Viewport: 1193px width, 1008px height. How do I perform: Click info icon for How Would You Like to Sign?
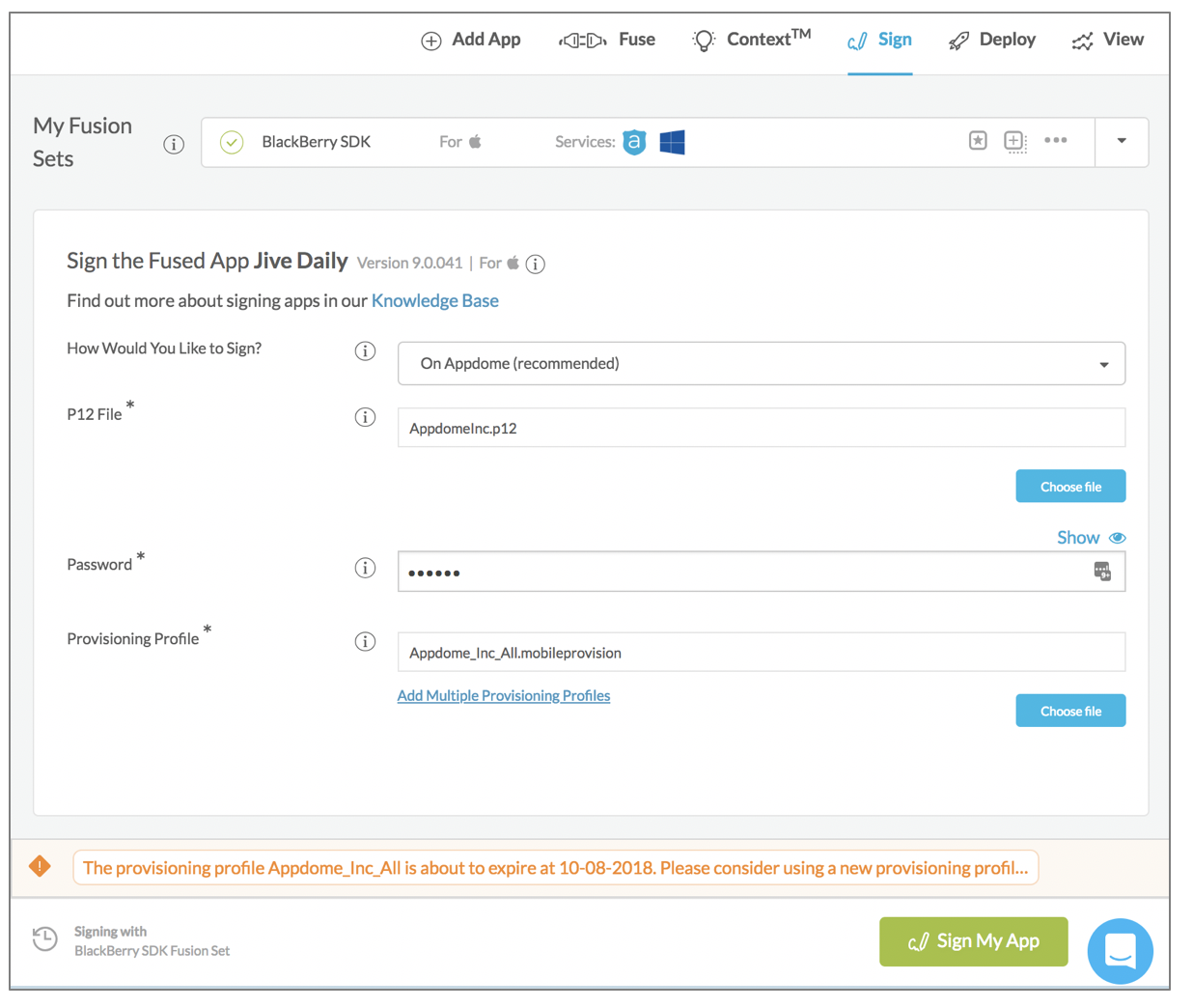[x=365, y=350]
